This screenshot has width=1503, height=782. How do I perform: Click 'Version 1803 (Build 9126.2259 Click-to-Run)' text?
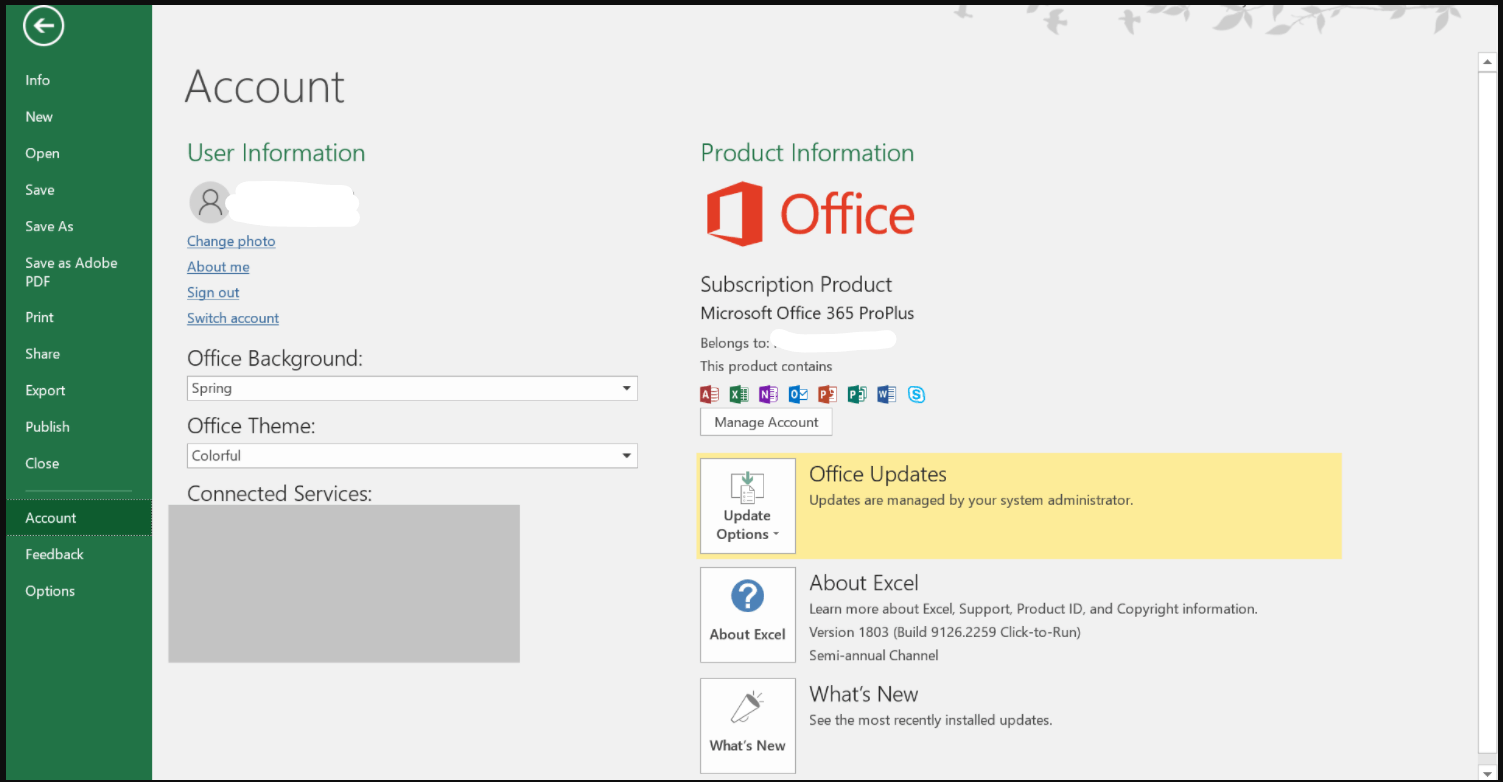click(945, 632)
